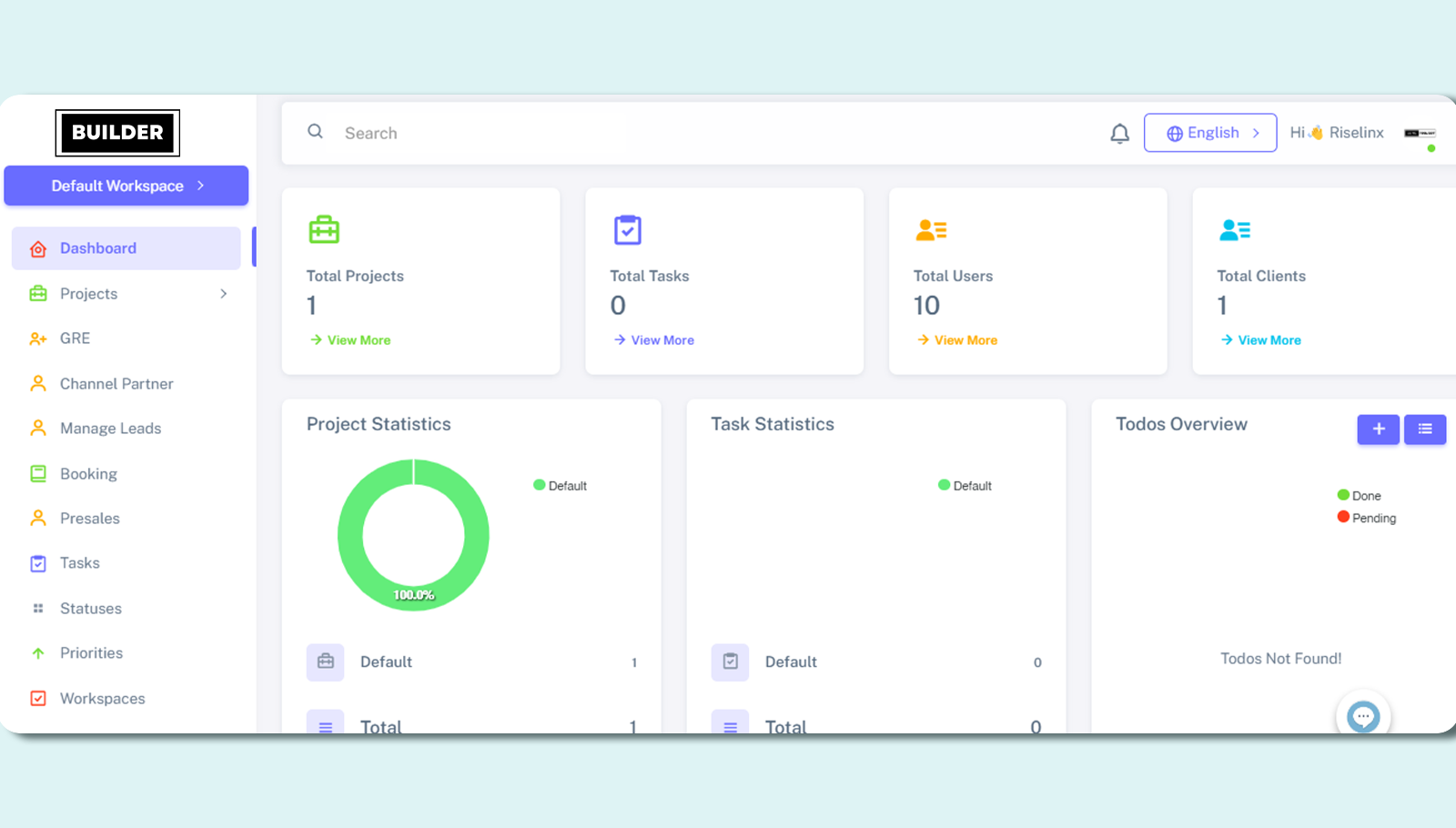Open the English language dropdown

point(1209,133)
